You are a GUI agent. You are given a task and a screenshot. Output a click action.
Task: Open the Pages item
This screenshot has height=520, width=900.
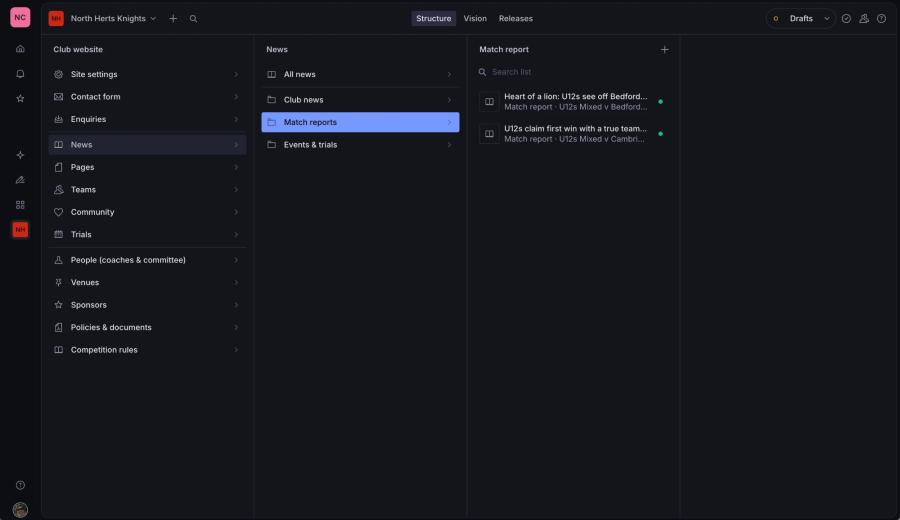coord(148,167)
